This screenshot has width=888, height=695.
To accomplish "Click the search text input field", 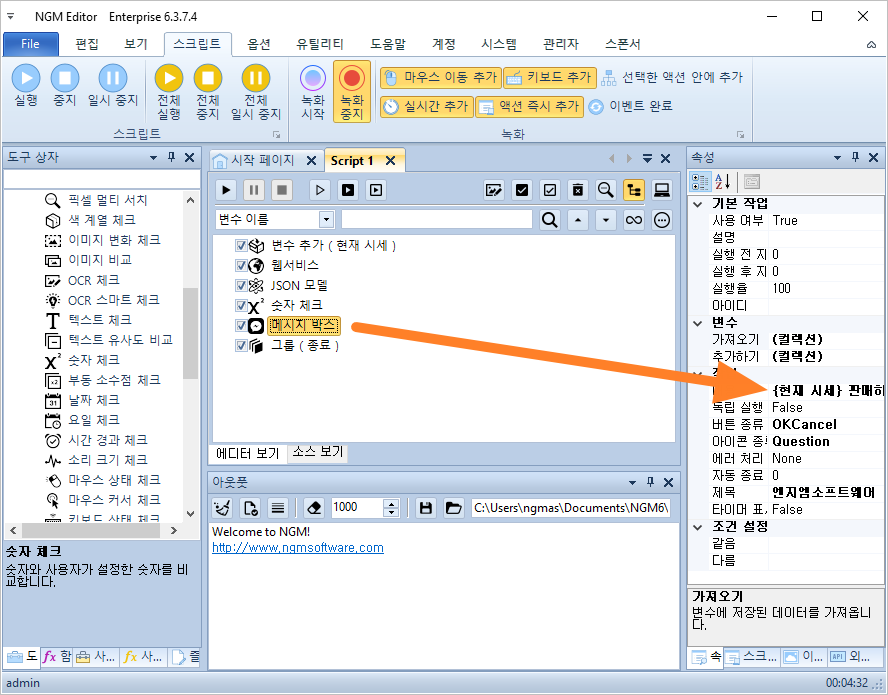I will point(437,220).
